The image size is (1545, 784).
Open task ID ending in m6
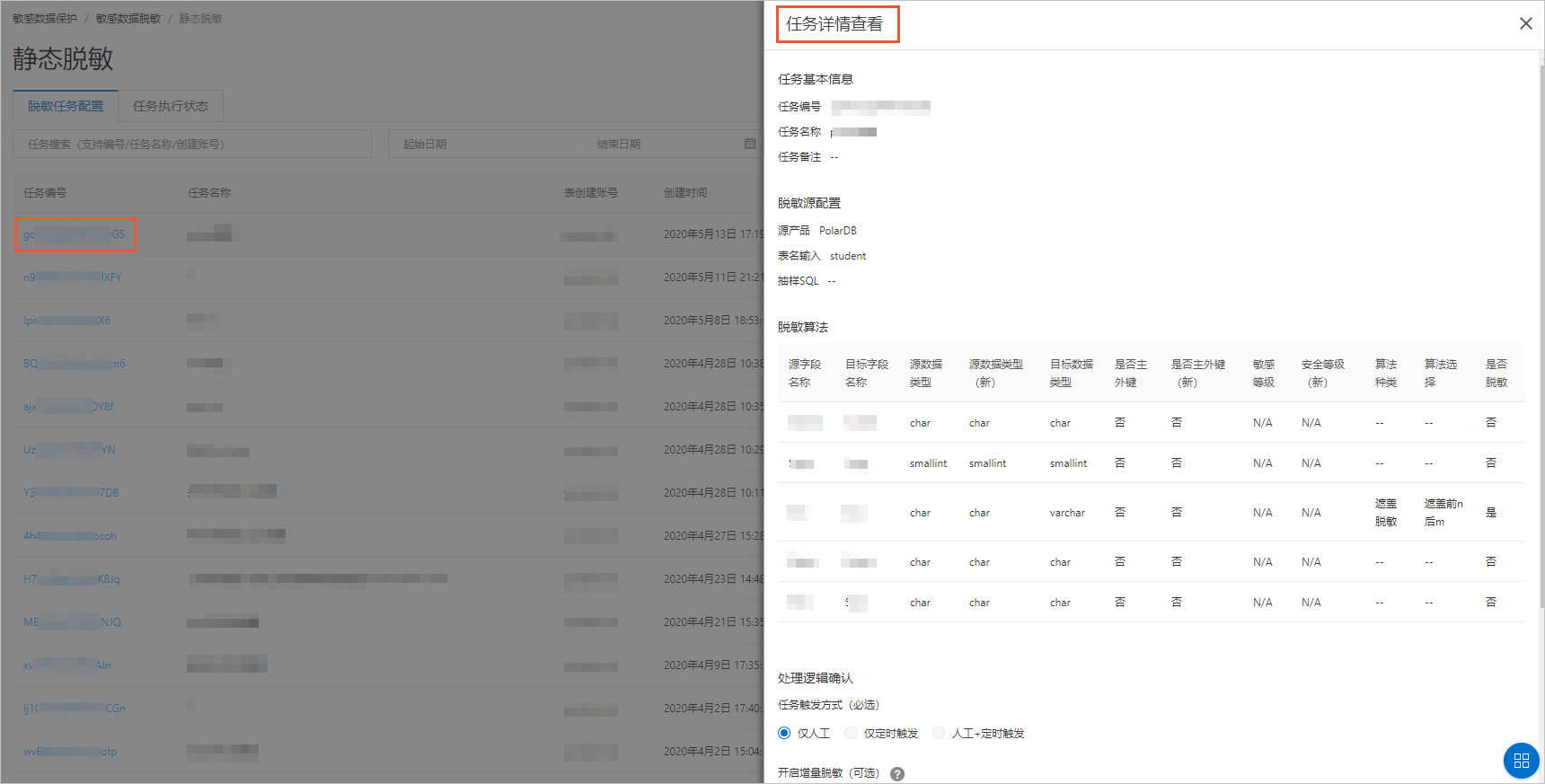(75, 364)
